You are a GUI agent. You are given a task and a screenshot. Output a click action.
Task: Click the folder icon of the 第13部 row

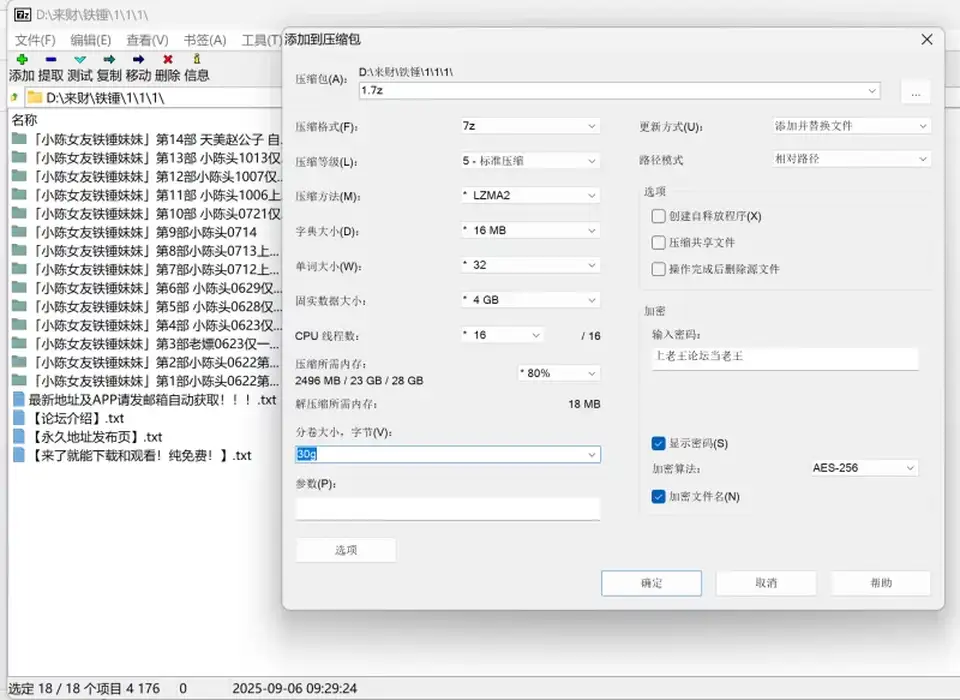19,157
